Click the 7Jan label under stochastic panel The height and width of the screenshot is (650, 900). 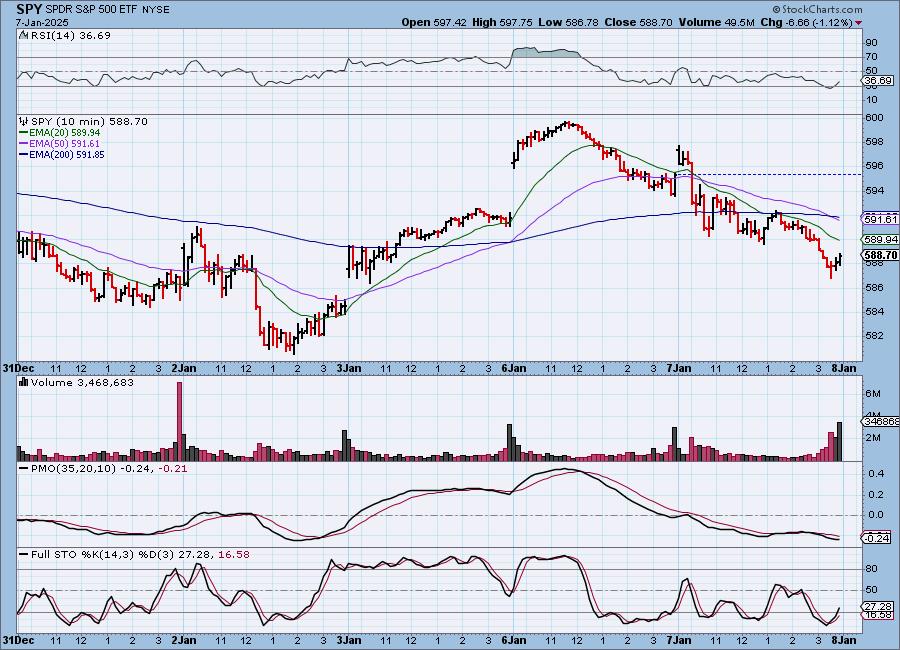click(678, 640)
